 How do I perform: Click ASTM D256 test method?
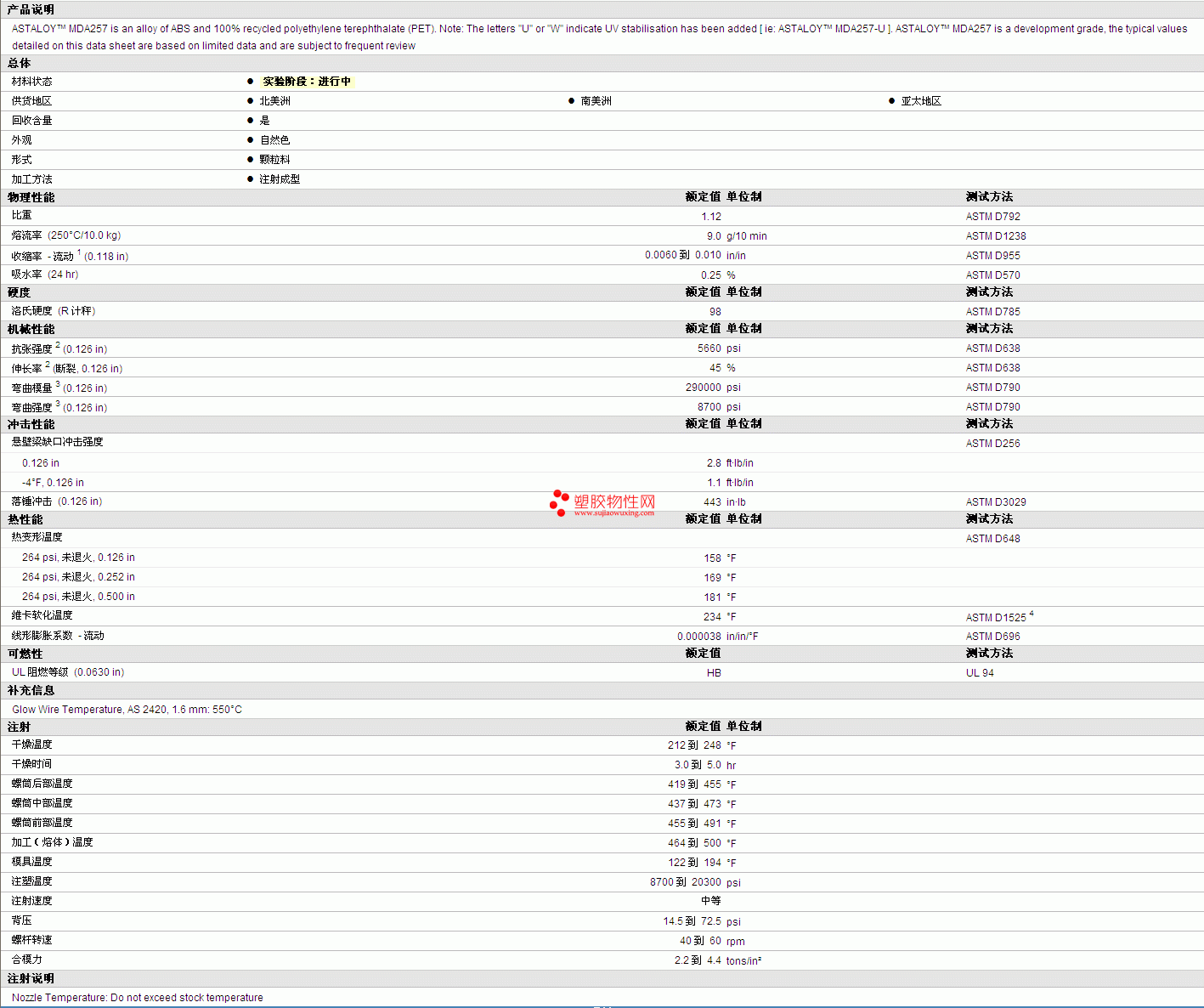coord(992,444)
